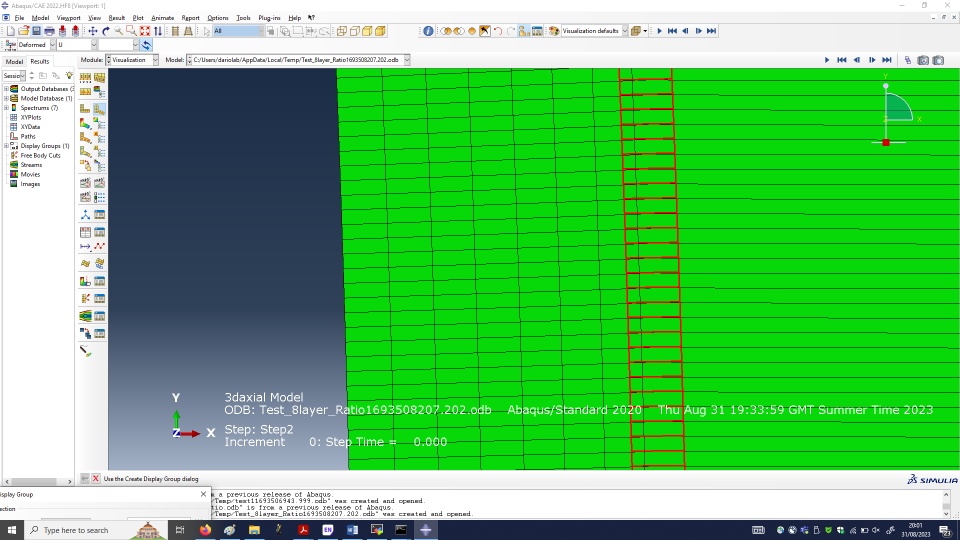Select the Rotate View tool

pyautogui.click(x=105, y=31)
